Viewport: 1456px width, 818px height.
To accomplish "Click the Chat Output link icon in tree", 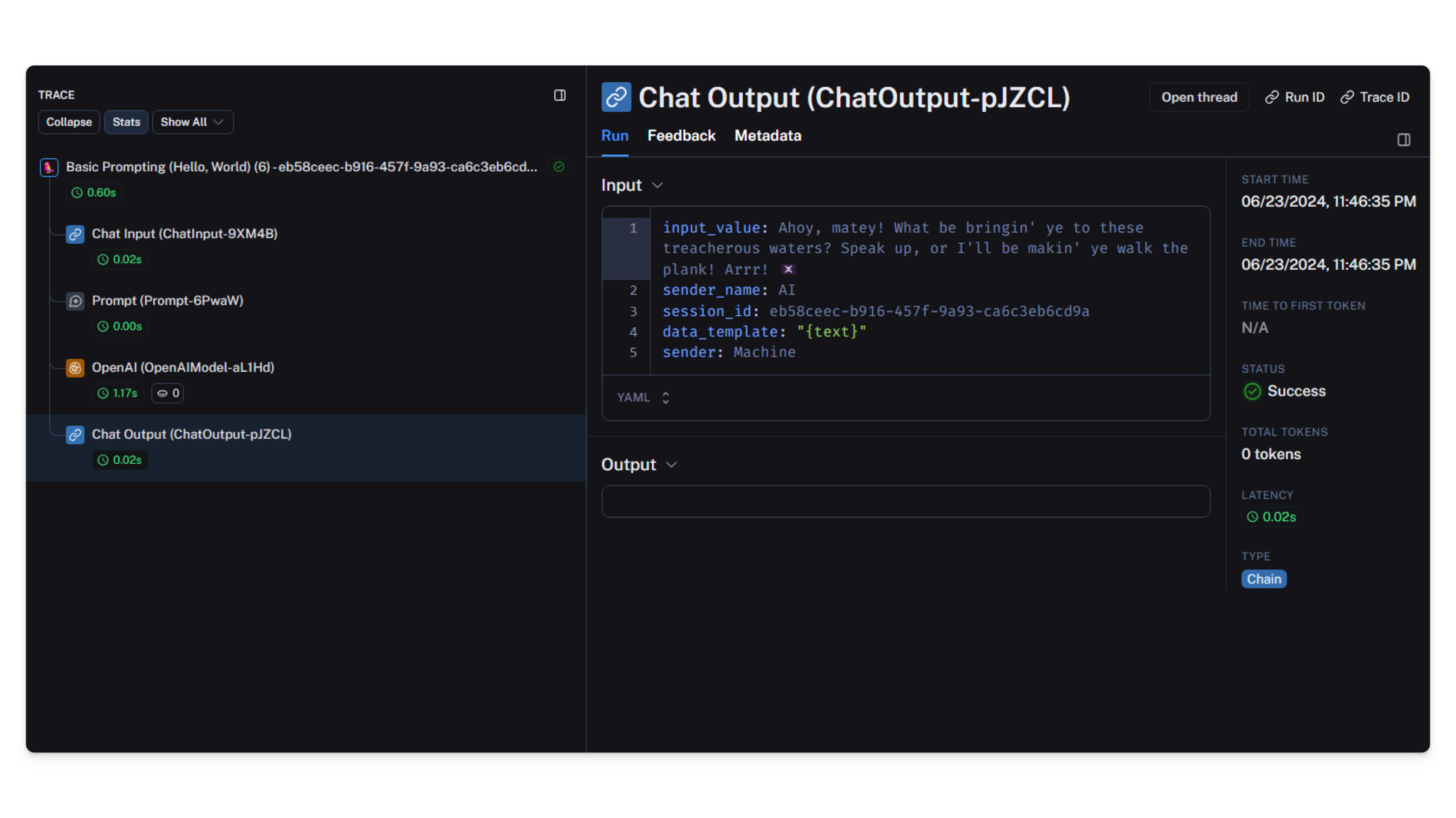I will tap(75, 435).
